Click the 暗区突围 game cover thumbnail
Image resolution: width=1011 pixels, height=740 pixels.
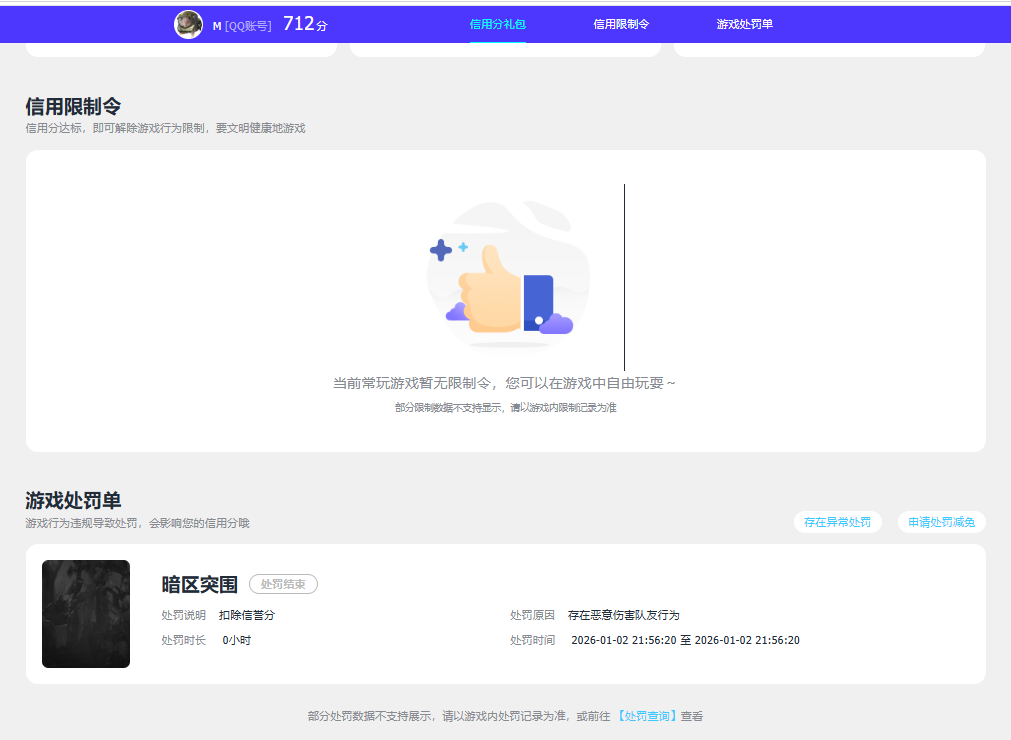pos(85,614)
